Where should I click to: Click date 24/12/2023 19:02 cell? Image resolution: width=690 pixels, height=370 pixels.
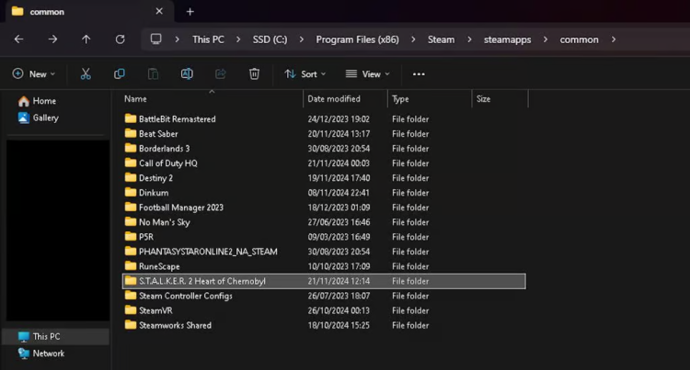tap(338, 119)
